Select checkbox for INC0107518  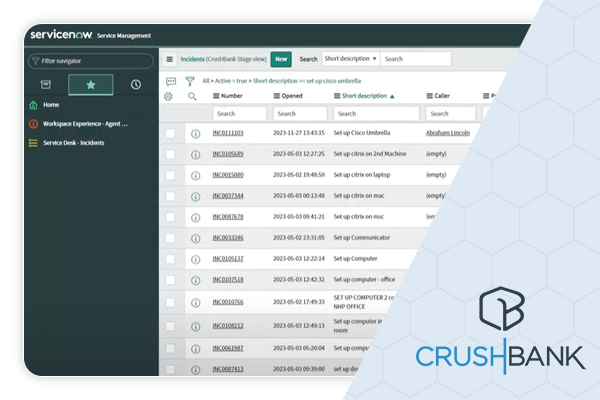coord(170,280)
